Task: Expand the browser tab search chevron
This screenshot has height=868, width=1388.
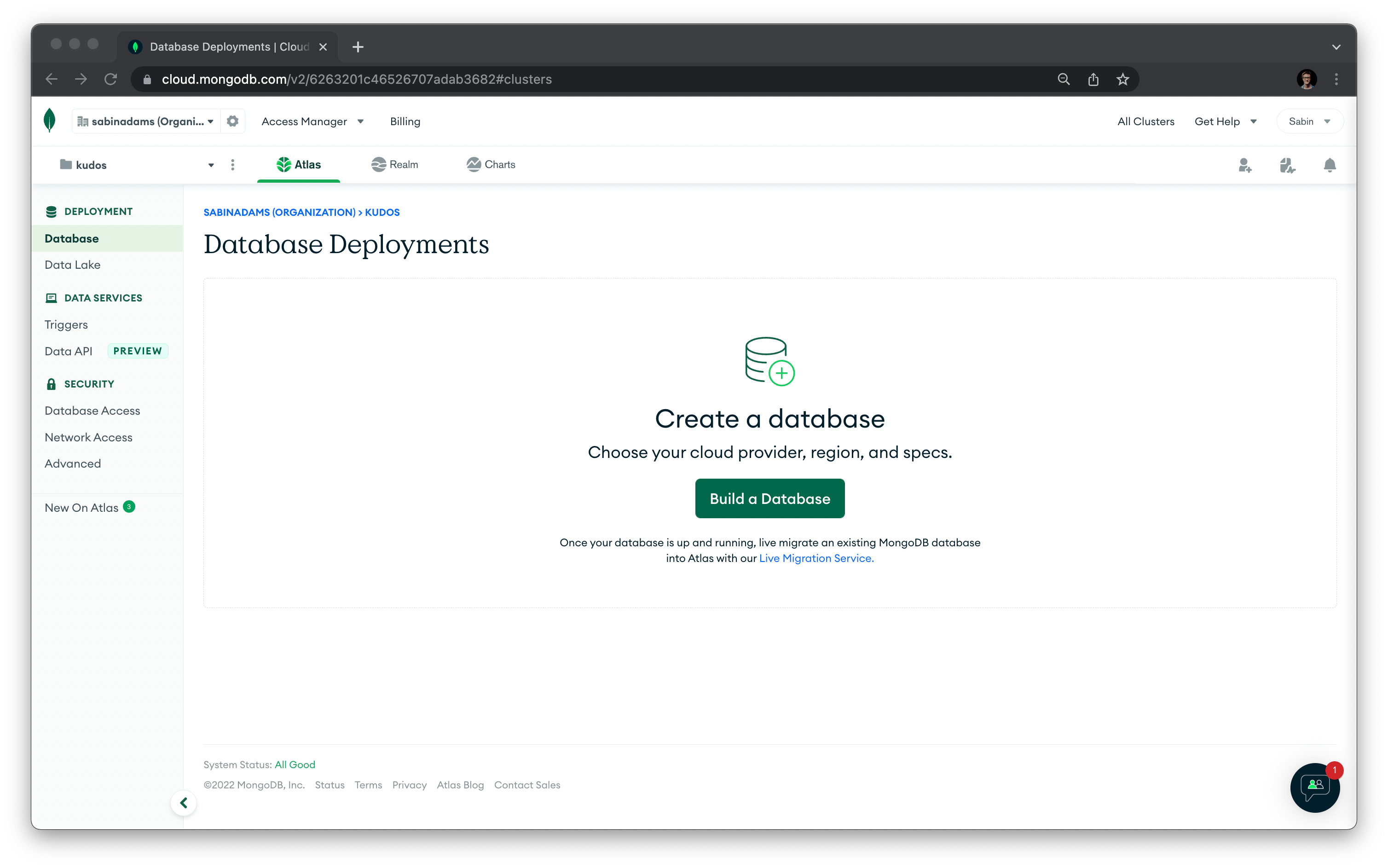Action: [x=1336, y=47]
